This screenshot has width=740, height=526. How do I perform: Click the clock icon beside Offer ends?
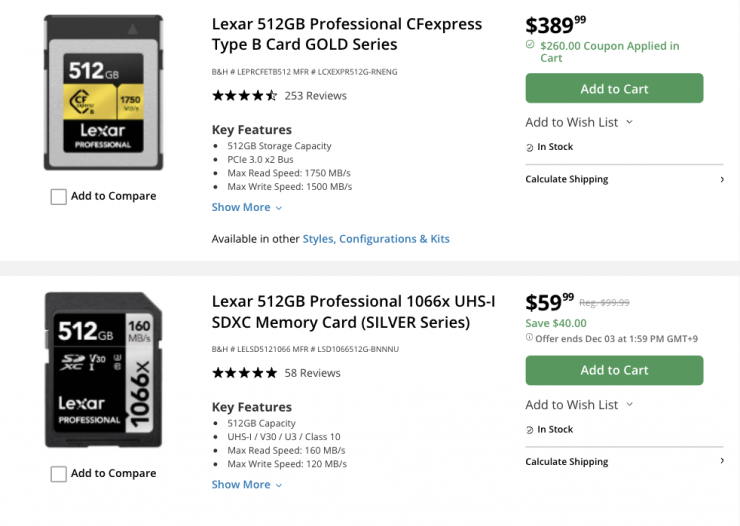coord(529,338)
